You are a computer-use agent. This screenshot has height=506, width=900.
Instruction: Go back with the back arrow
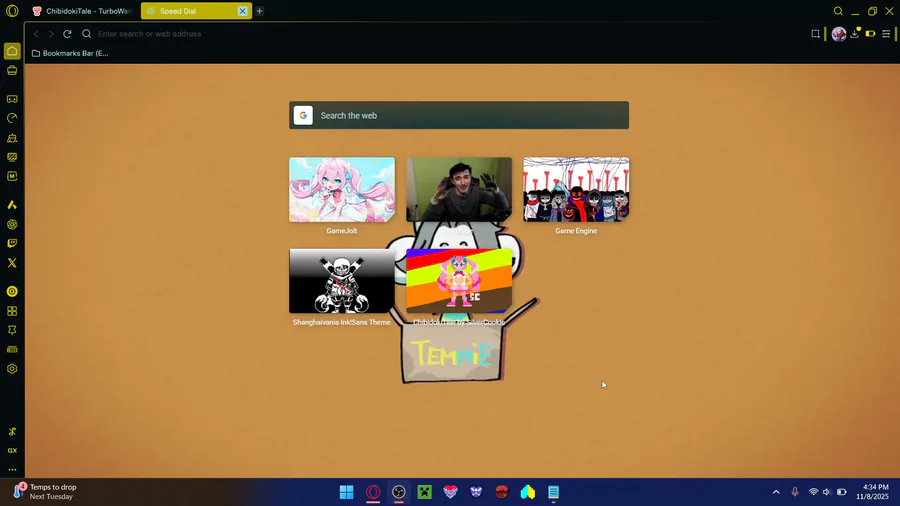click(36, 34)
